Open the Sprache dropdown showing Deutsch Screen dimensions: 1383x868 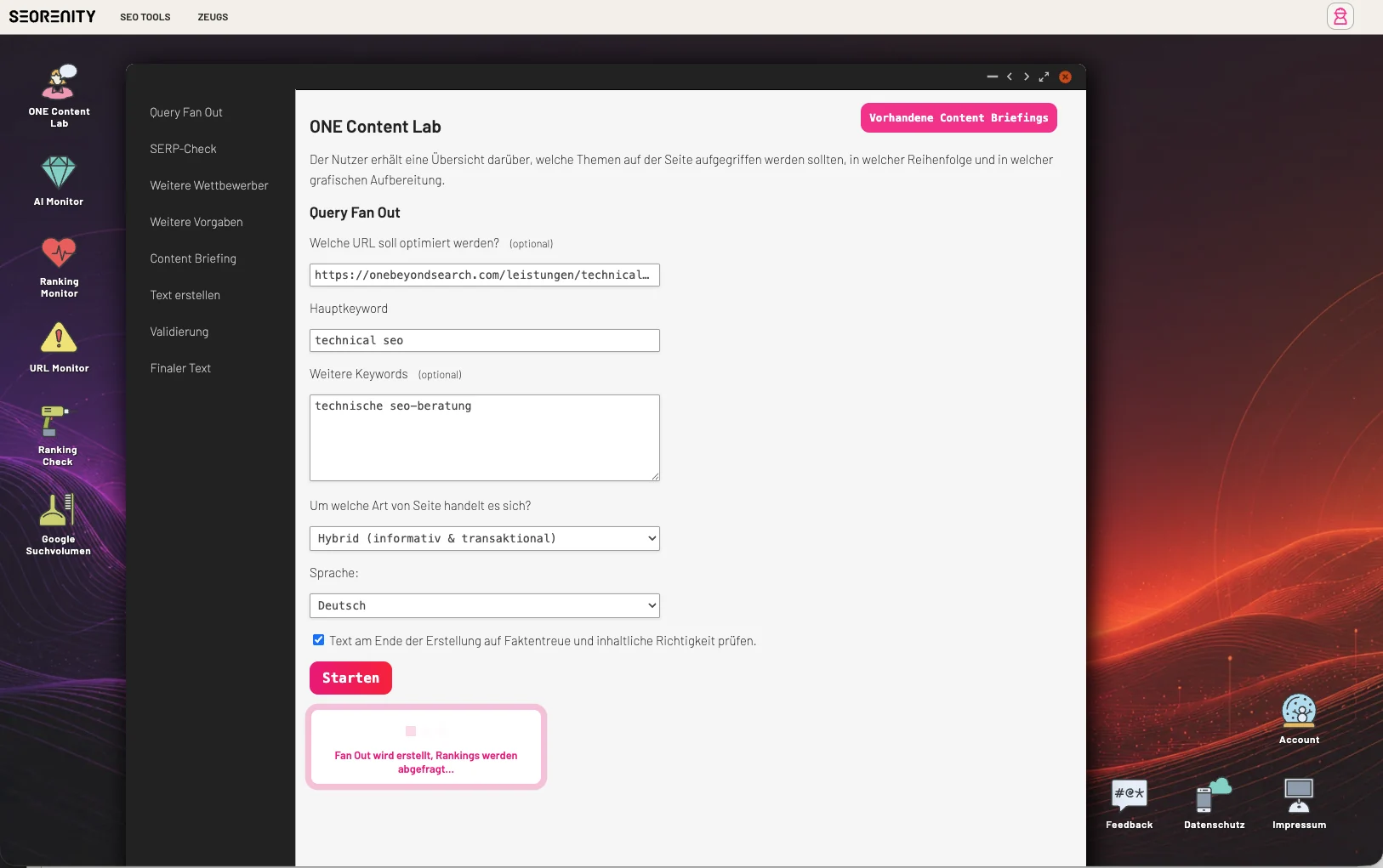pos(485,605)
